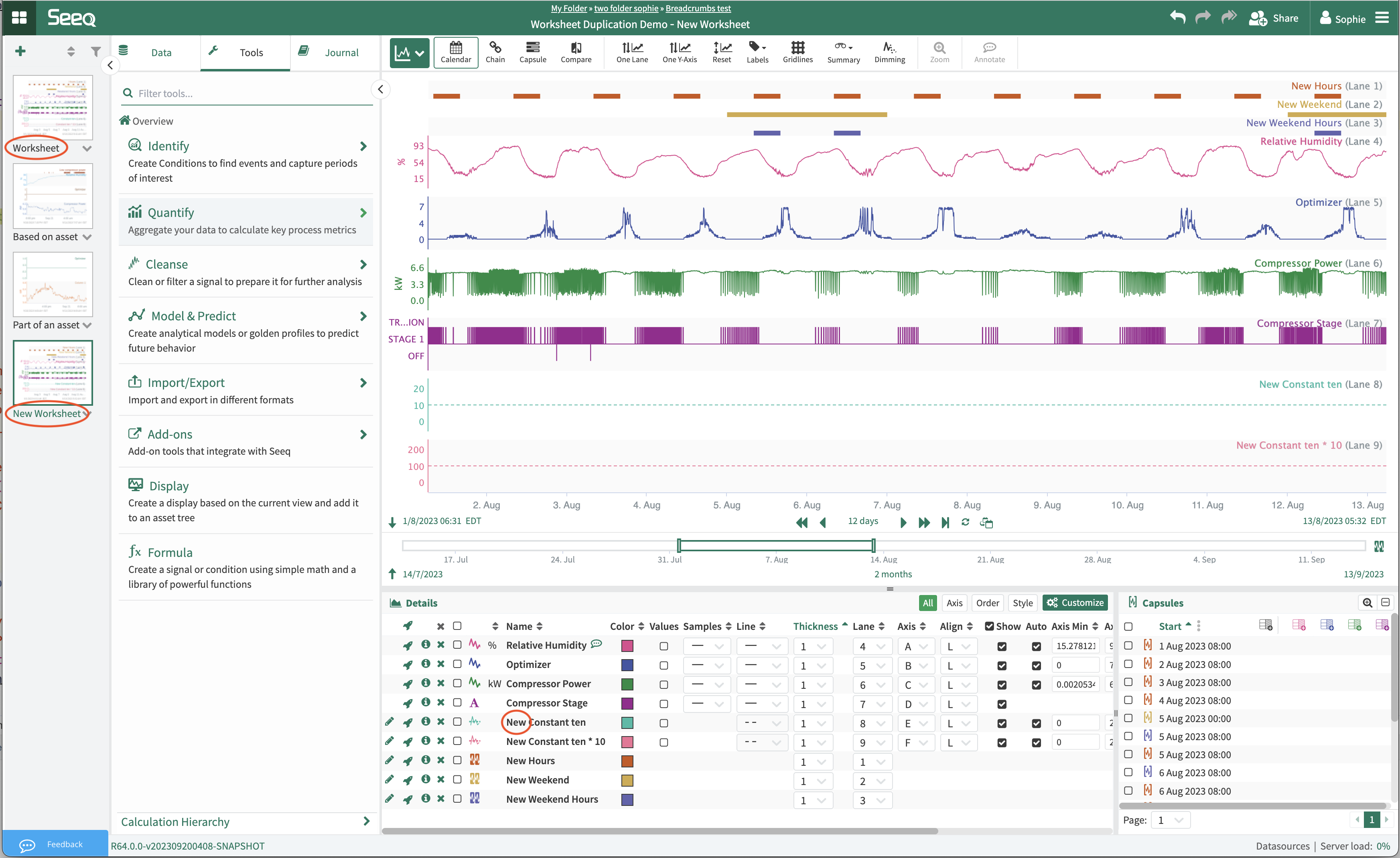The width and height of the screenshot is (1400, 858).
Task: Expand the Worksheet thumbnail menu arrow
Action: pyautogui.click(x=87, y=148)
